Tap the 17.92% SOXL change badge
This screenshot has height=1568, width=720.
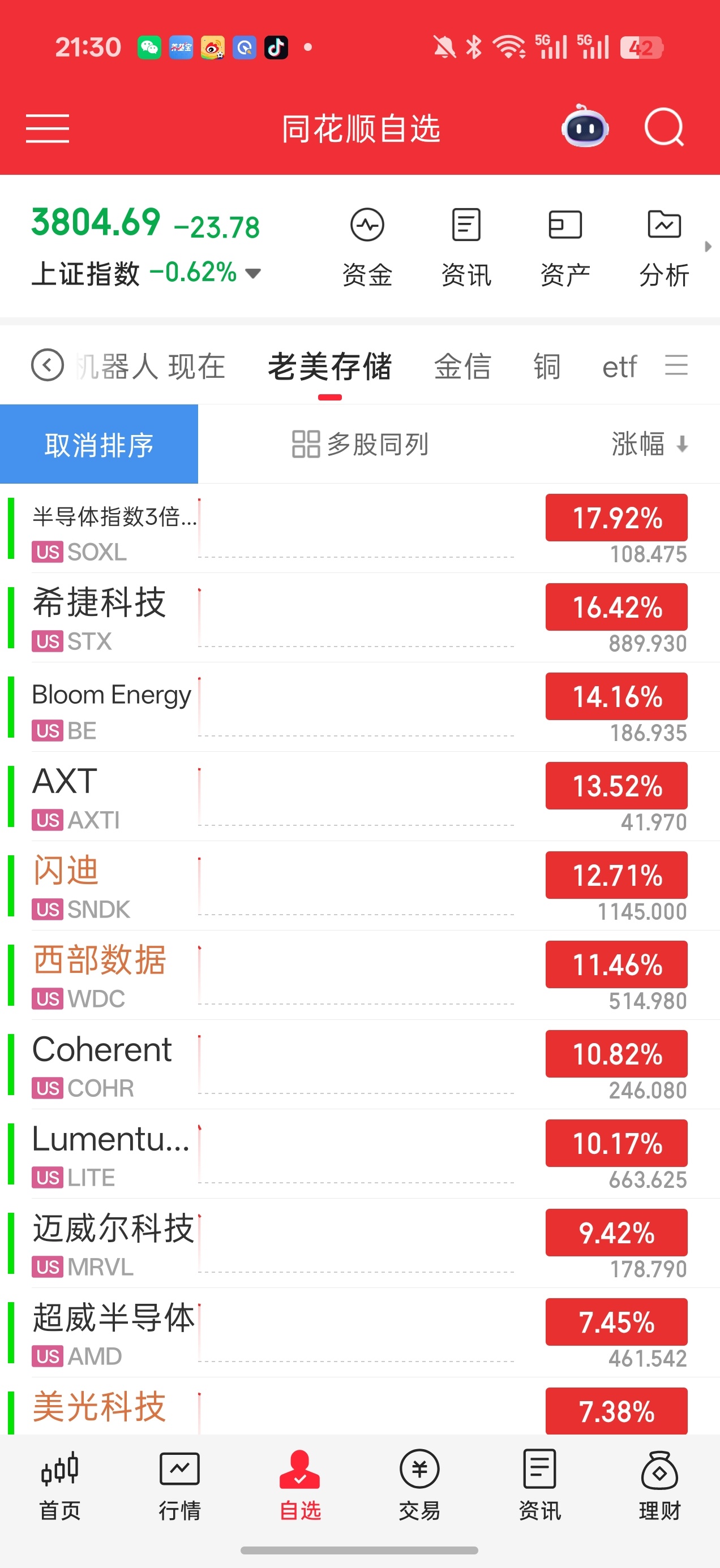coord(616,518)
